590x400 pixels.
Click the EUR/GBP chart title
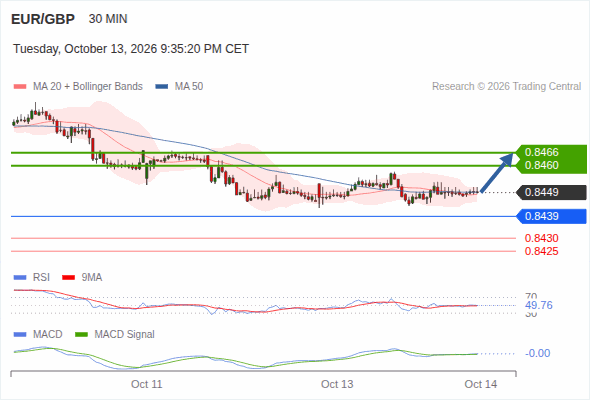click(43, 19)
